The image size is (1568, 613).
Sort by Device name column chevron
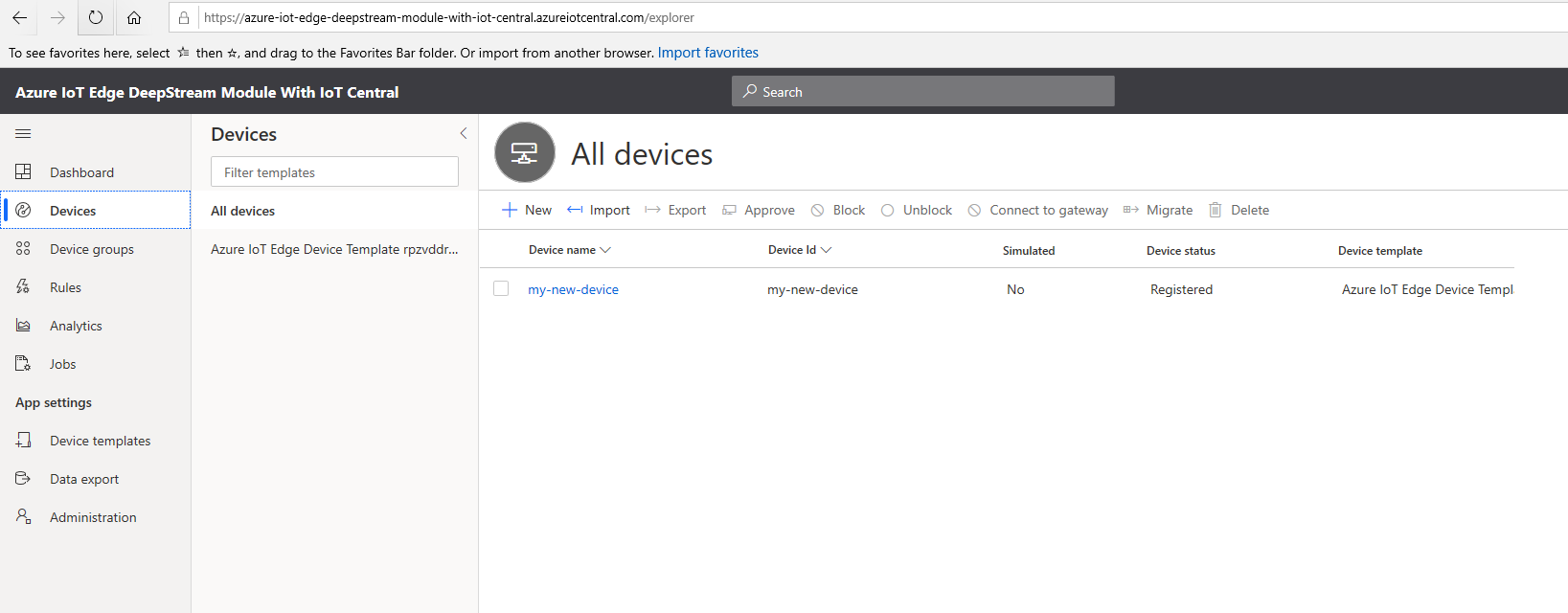tap(605, 250)
